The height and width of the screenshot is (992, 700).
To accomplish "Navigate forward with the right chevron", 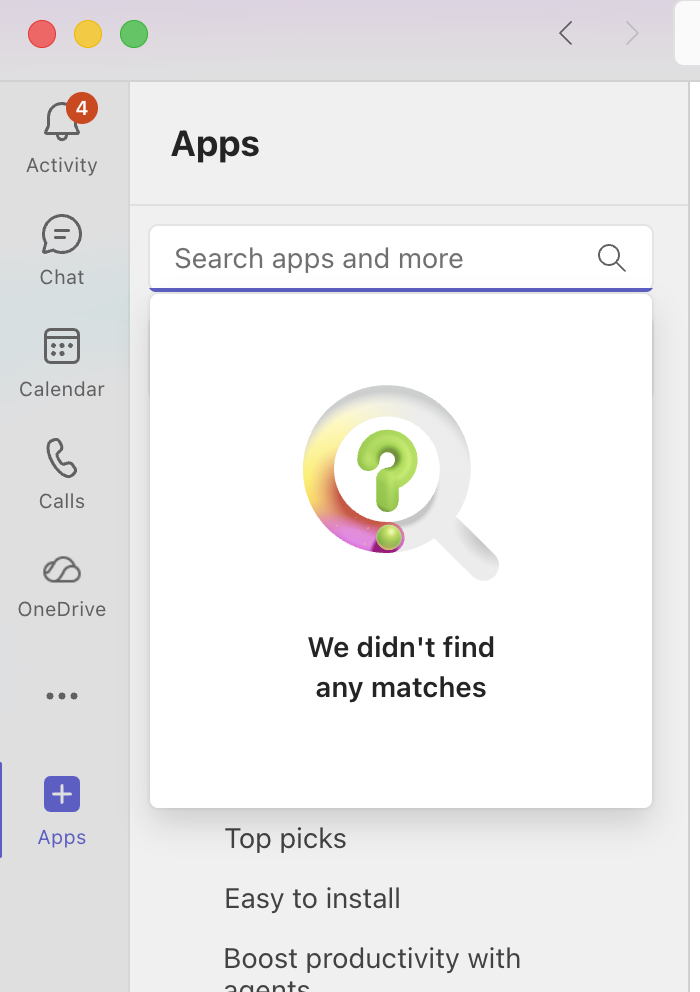I will (632, 34).
